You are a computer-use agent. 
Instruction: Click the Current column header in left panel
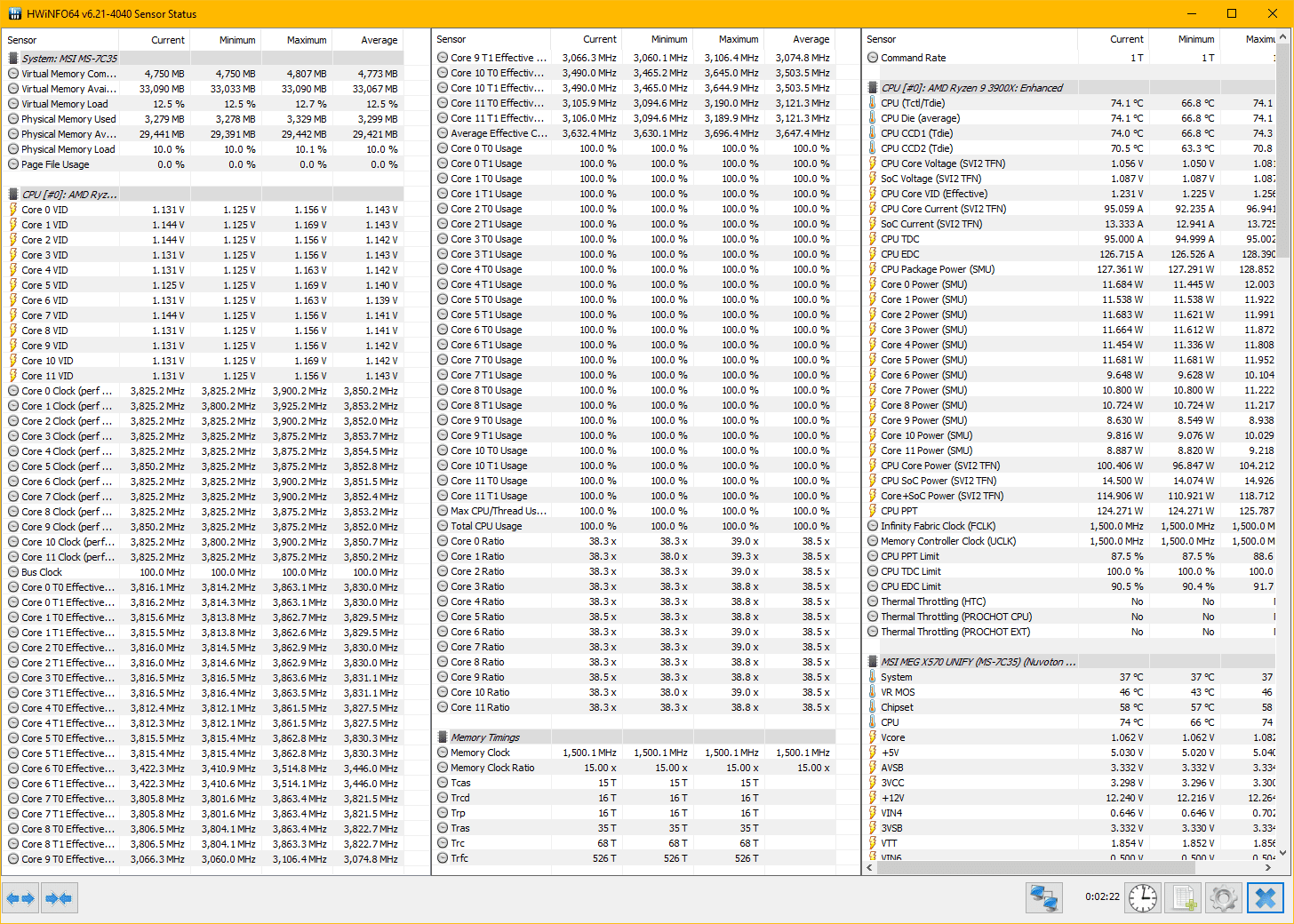pyautogui.click(x=154, y=40)
